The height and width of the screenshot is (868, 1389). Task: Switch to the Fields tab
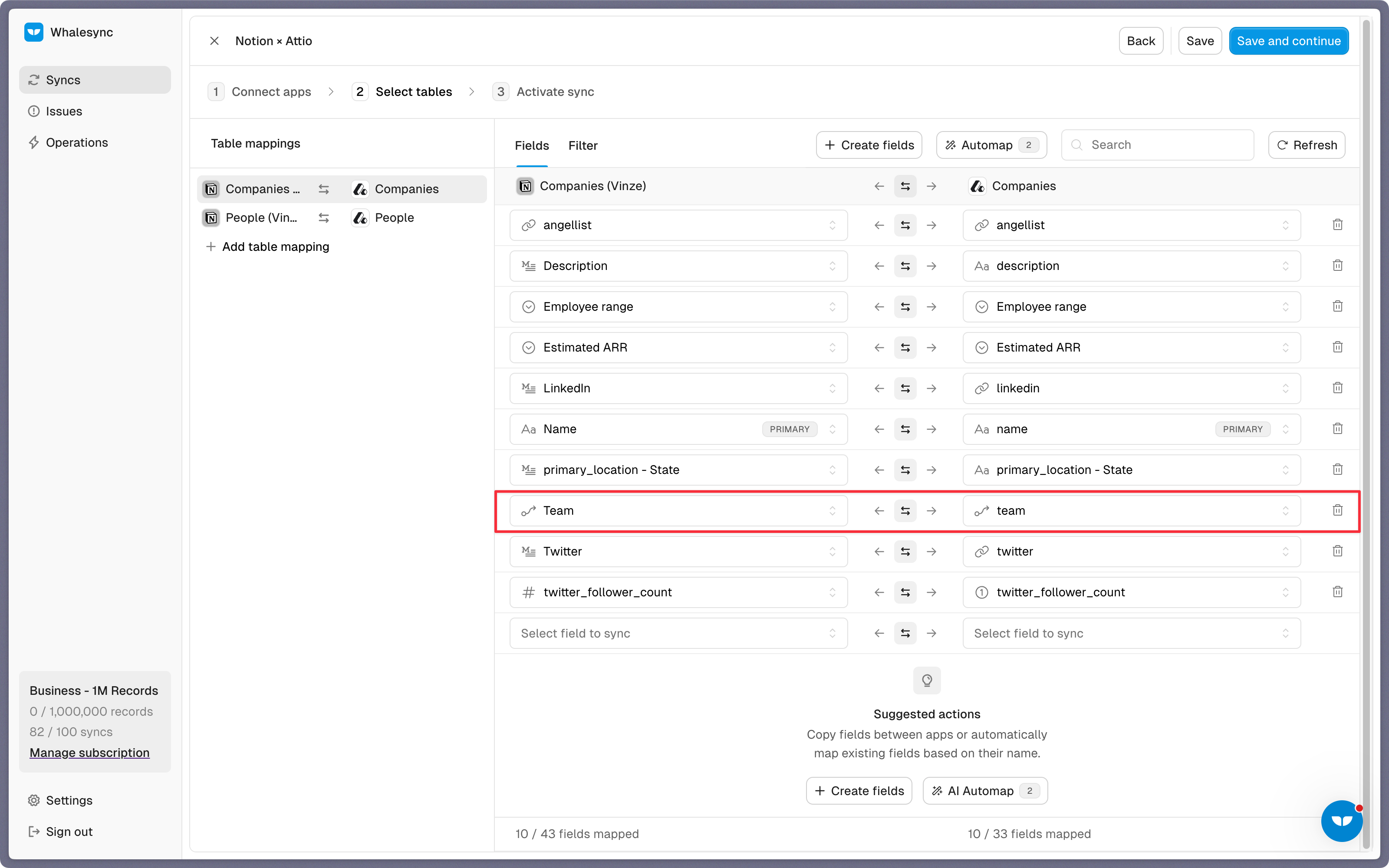tap(531, 145)
